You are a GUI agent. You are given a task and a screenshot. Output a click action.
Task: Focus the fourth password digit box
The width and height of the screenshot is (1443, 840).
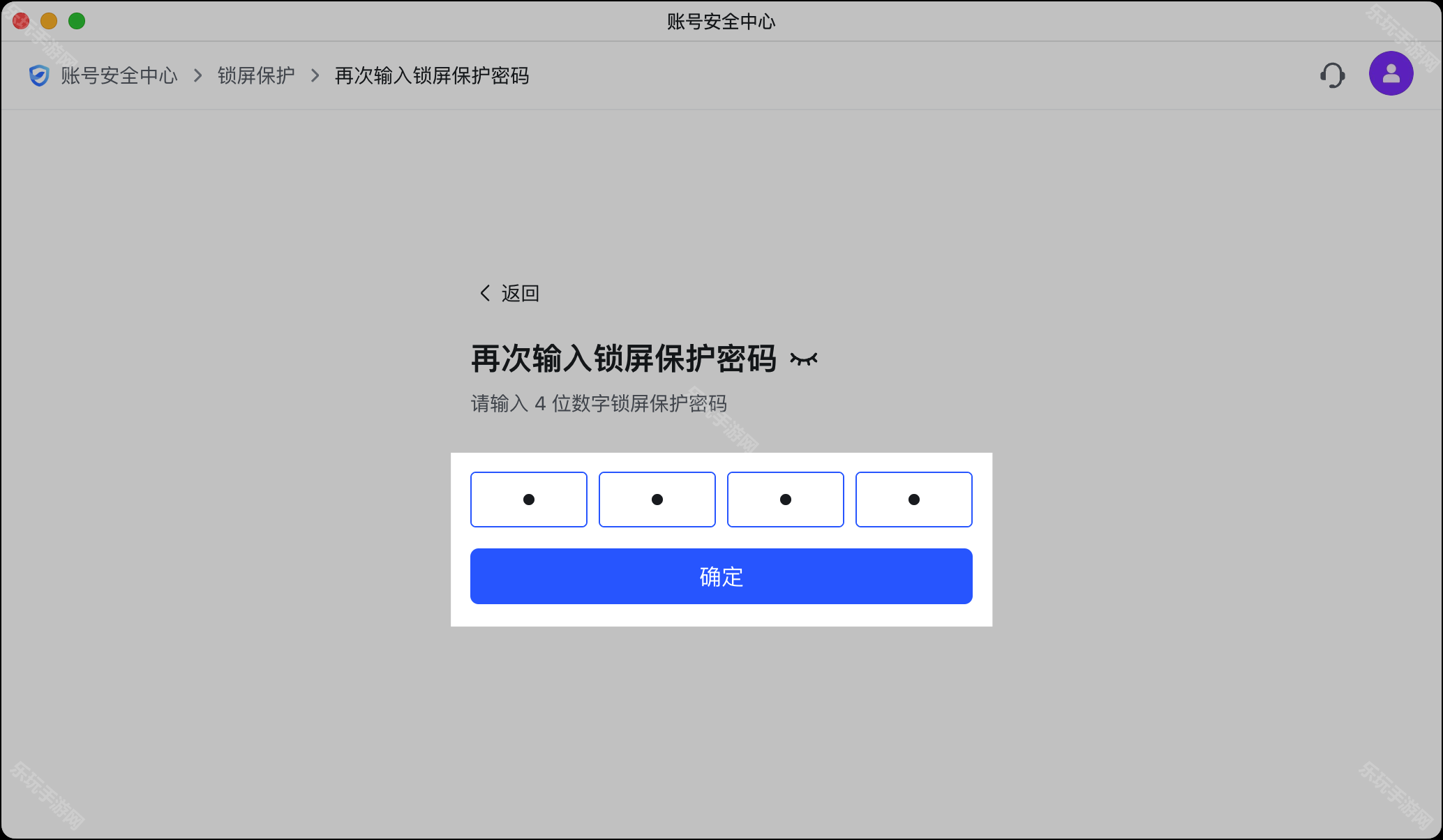tap(913, 500)
